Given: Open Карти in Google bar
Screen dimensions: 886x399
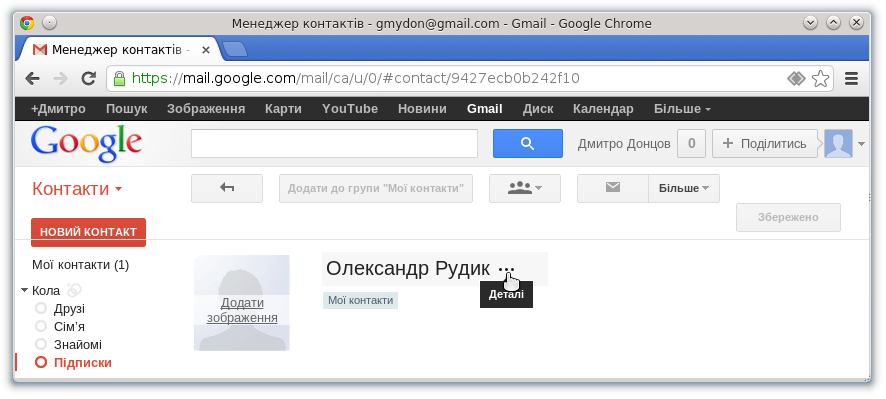Looking at the screenshot, I should tap(283, 109).
